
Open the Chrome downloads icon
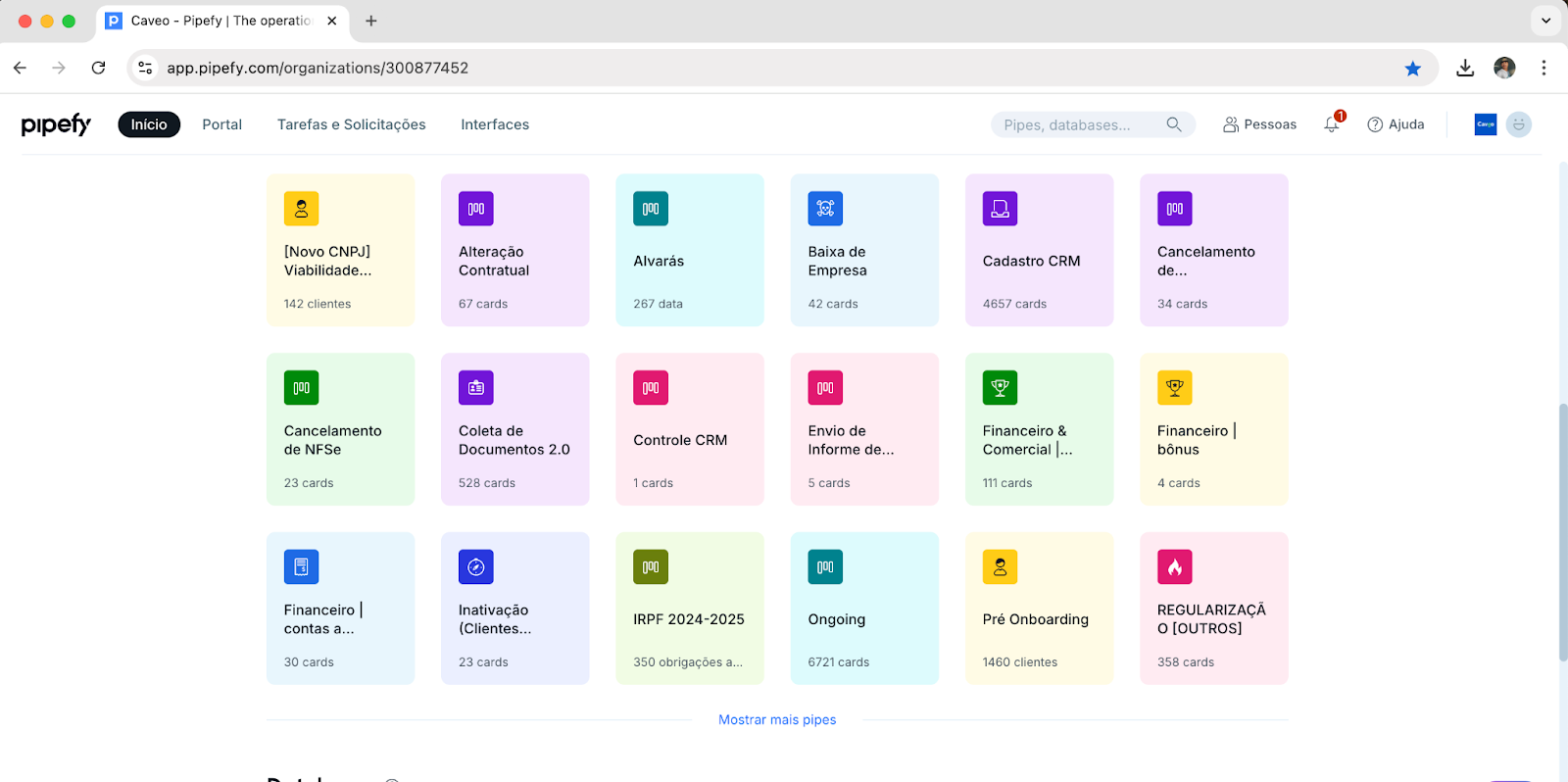[1465, 68]
